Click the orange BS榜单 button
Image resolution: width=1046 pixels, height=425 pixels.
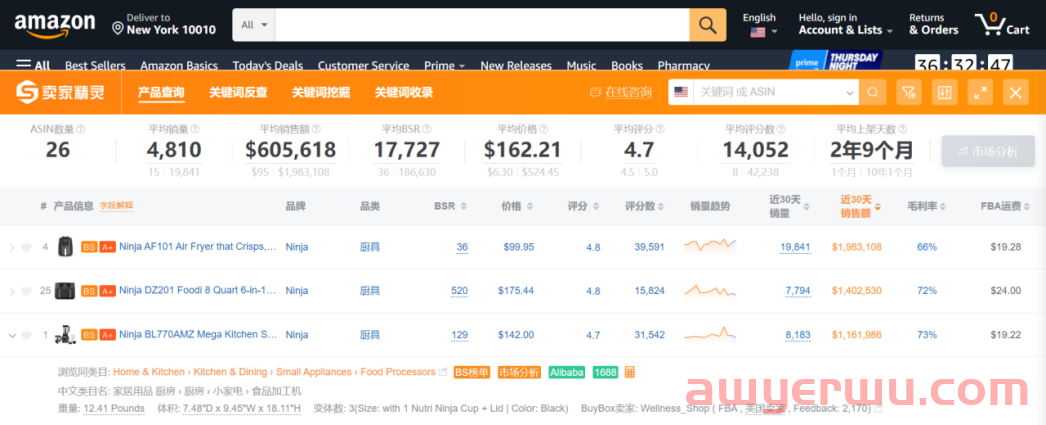point(472,372)
